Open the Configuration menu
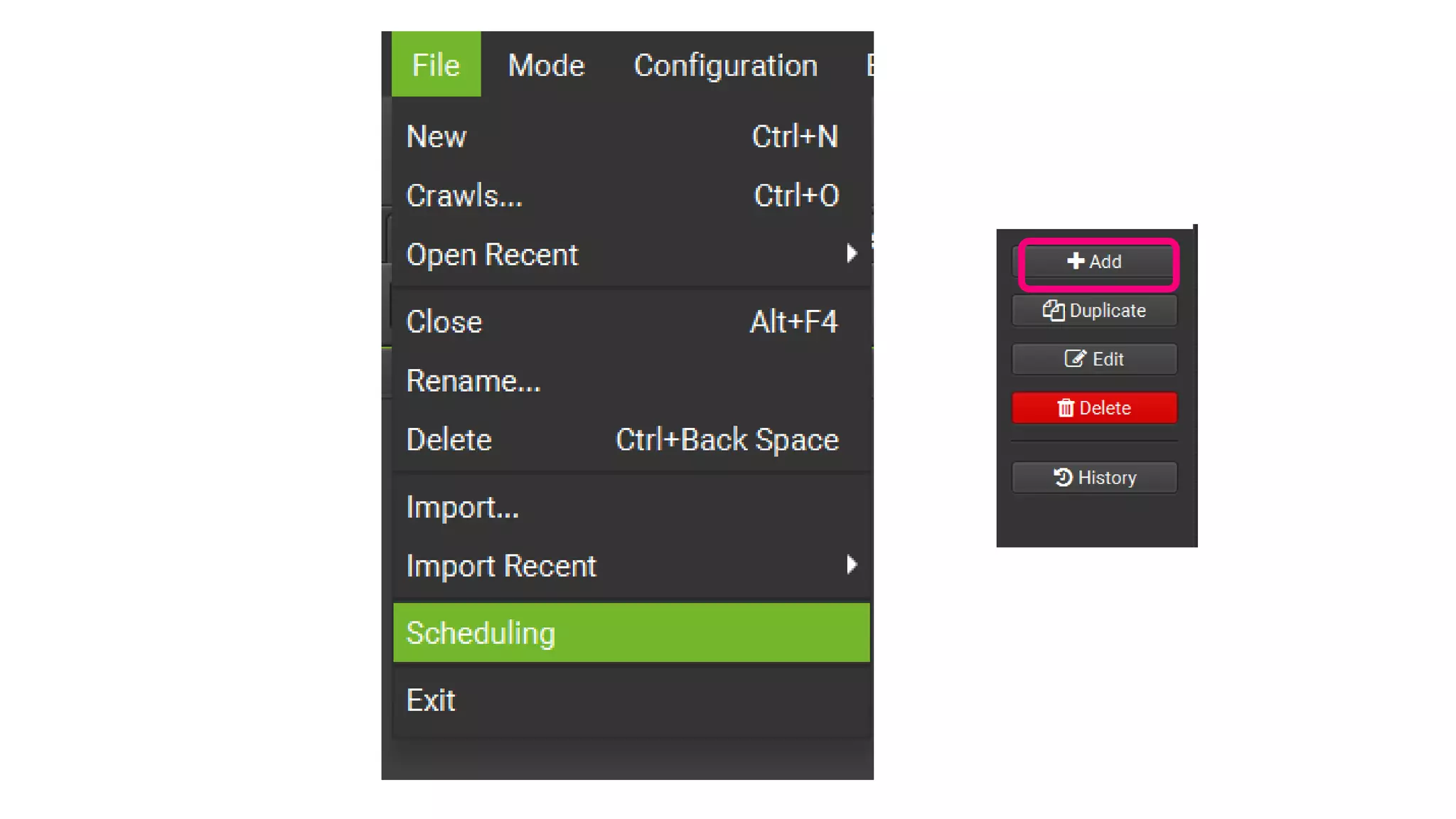 [x=725, y=65]
